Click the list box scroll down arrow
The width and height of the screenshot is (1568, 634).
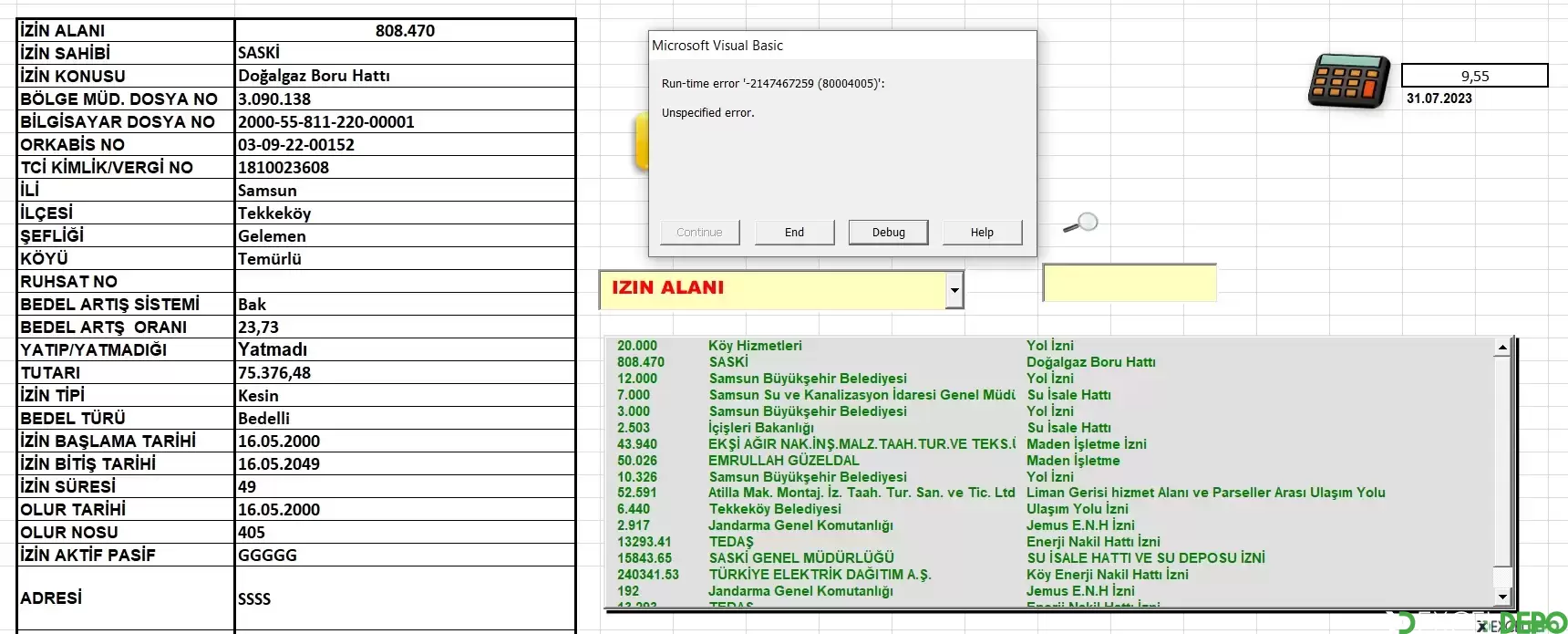[x=1502, y=598]
